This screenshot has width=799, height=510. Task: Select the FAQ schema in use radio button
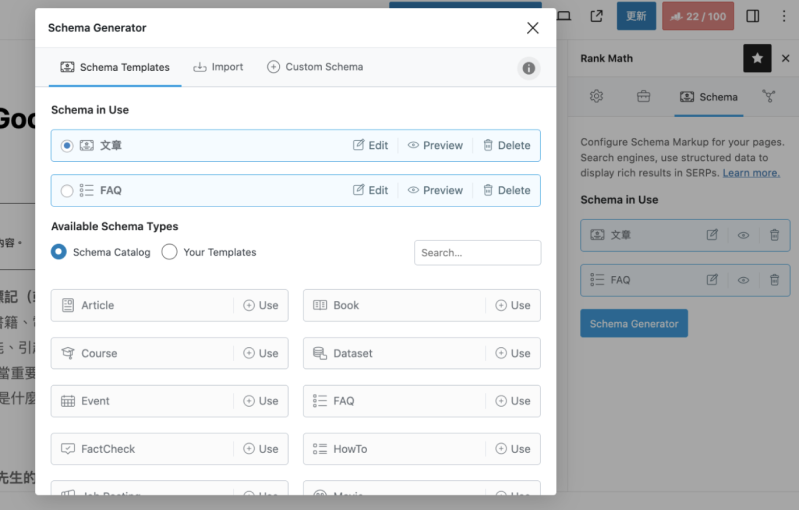tap(67, 191)
